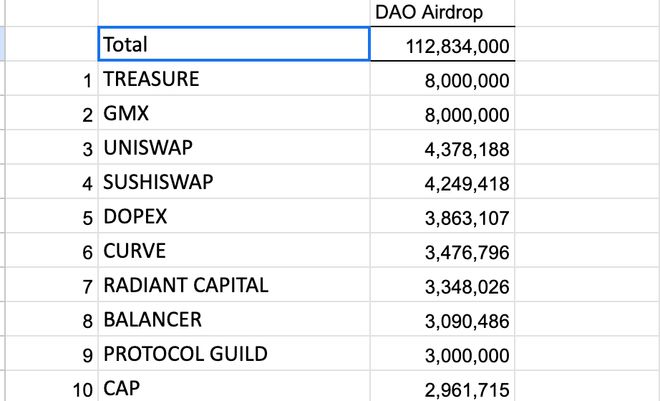This screenshot has height=401, width=660.
Task: Click the PROTOCOL GUILD cell
Action: pyautogui.click(x=233, y=354)
